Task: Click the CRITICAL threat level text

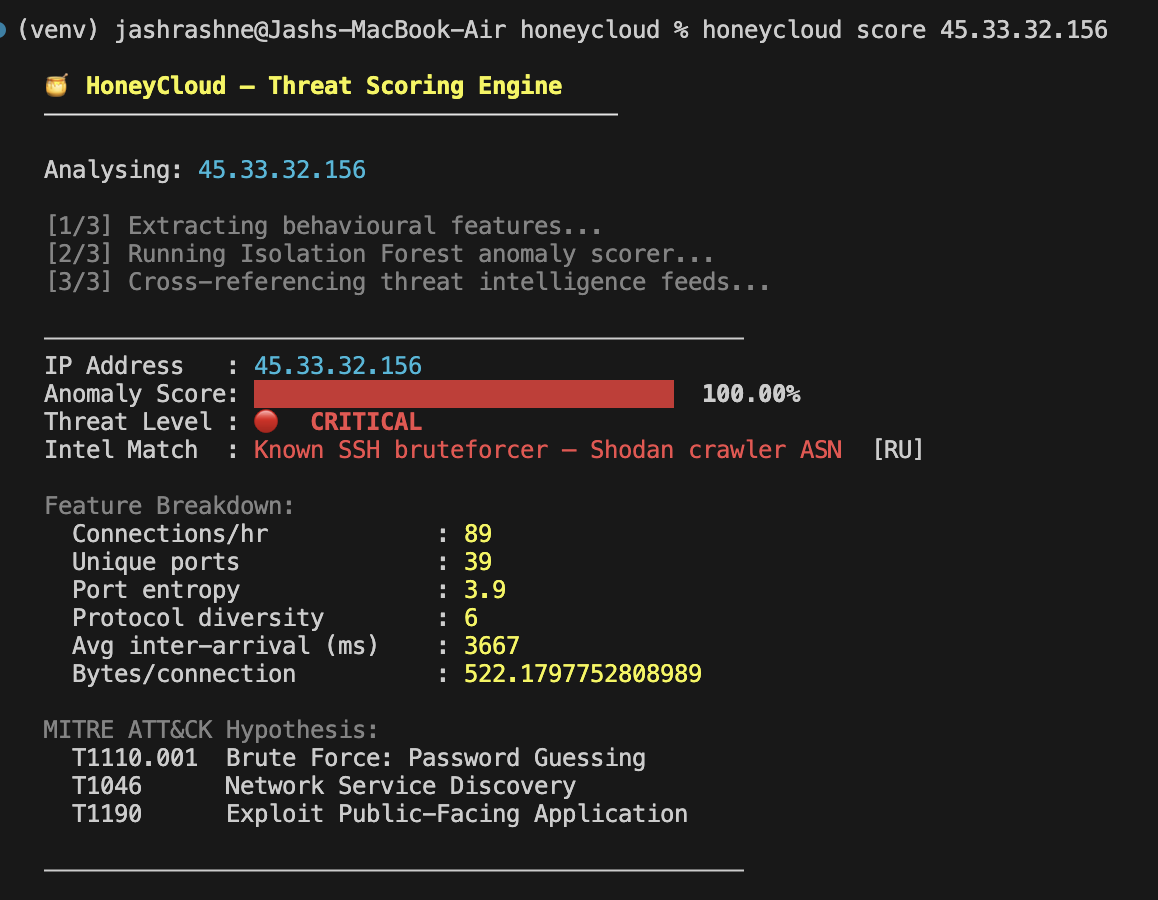Action: coord(366,422)
